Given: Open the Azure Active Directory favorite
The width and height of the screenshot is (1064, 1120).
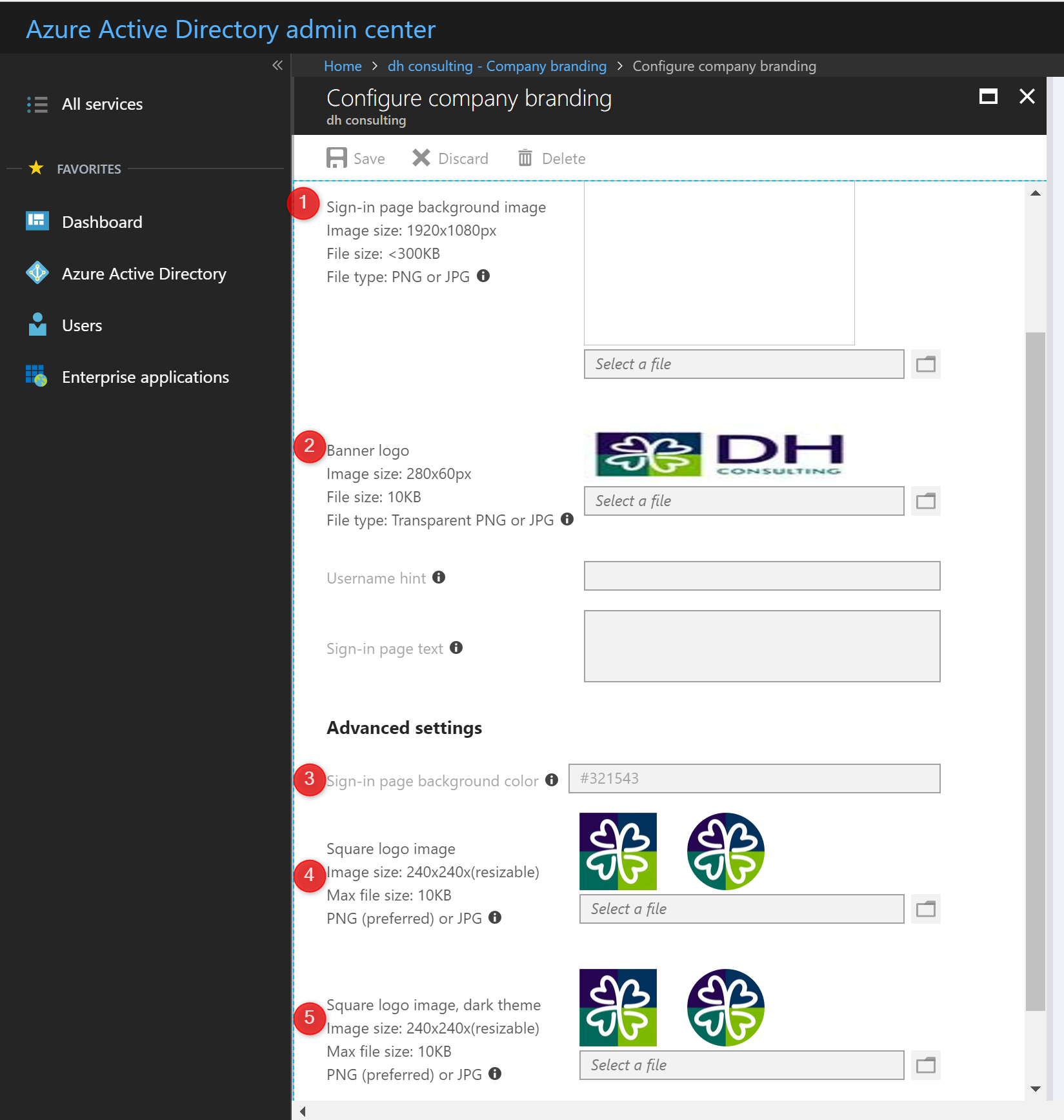Looking at the screenshot, I should point(145,274).
